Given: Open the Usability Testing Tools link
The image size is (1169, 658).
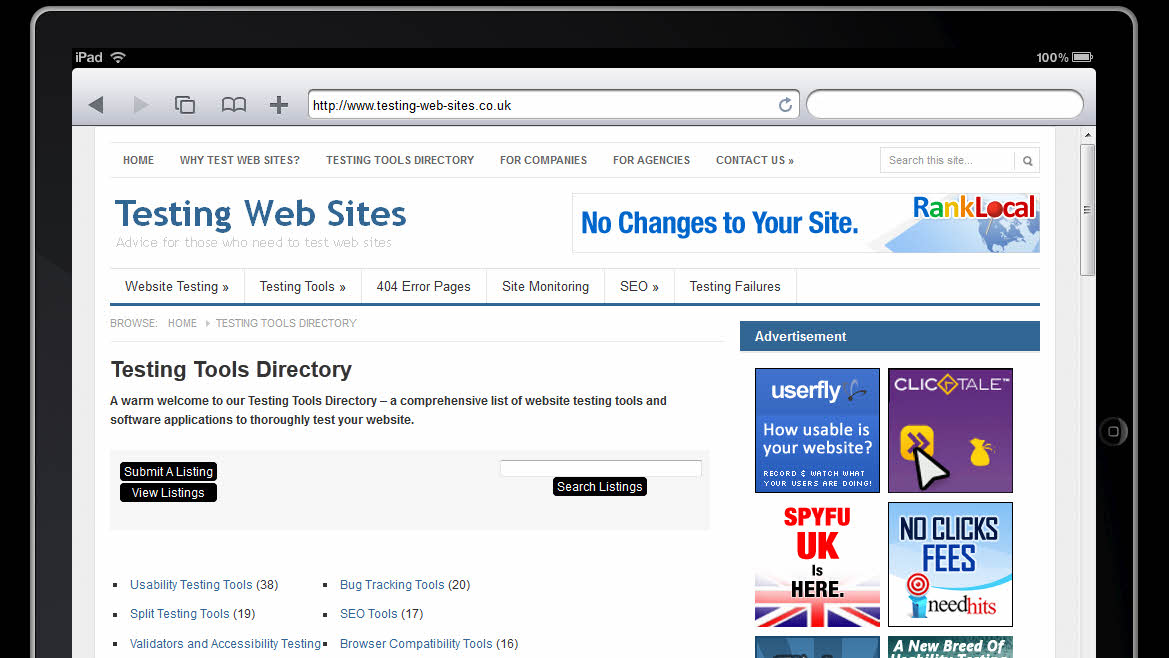Looking at the screenshot, I should pyautogui.click(x=191, y=585).
